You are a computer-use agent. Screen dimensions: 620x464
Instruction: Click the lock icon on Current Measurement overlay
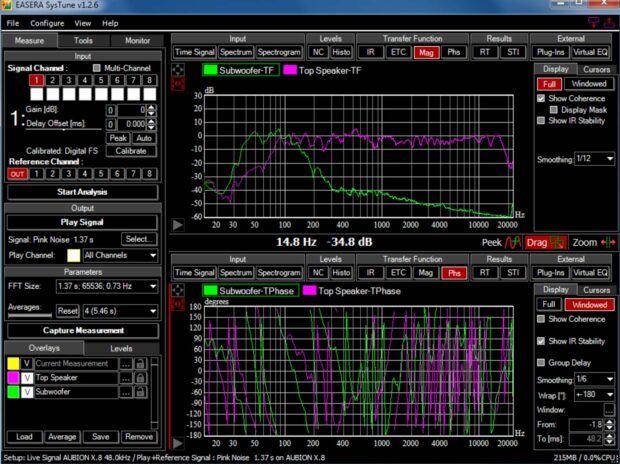pyautogui.click(x=140, y=364)
